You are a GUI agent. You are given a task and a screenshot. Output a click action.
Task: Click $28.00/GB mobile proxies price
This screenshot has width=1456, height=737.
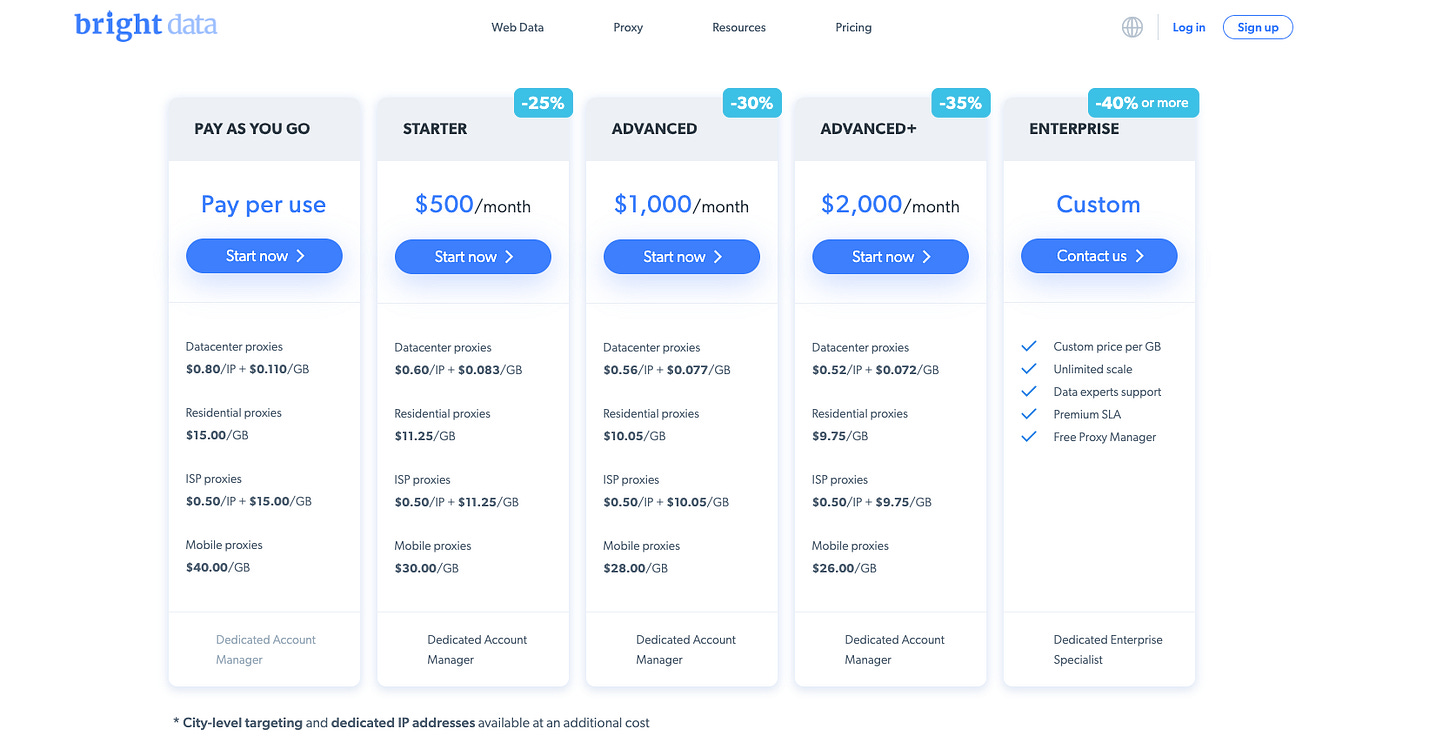coord(635,568)
